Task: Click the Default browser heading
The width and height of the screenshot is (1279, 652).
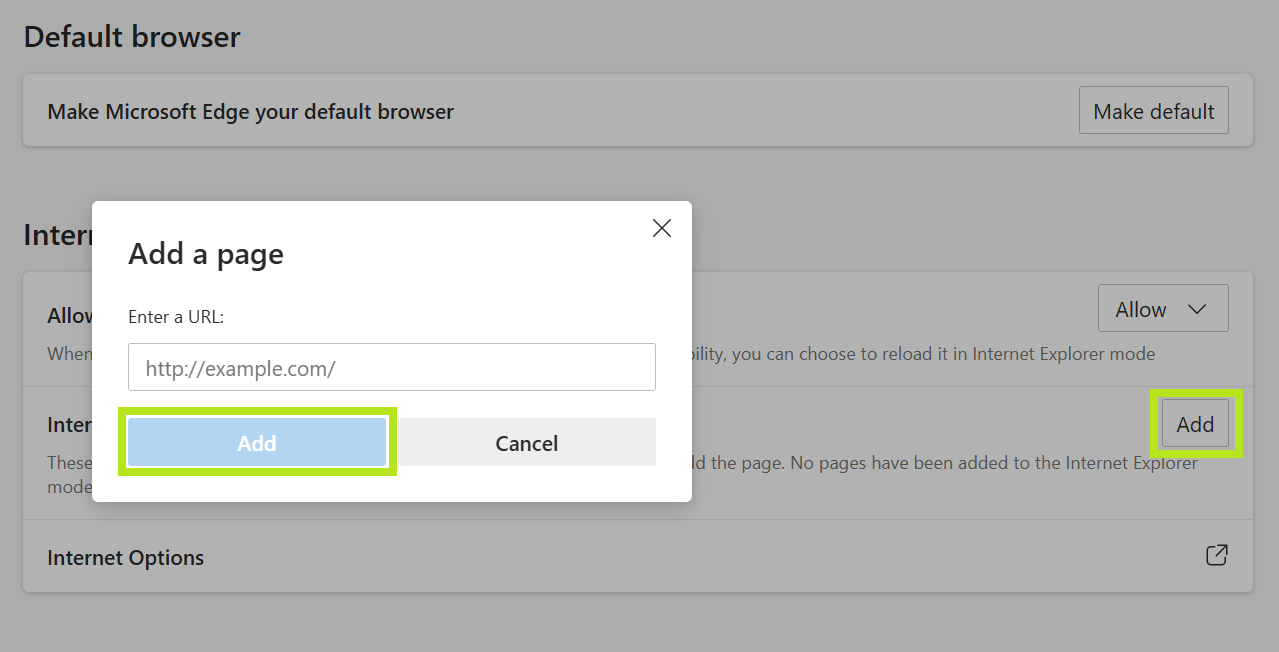Action: (132, 37)
